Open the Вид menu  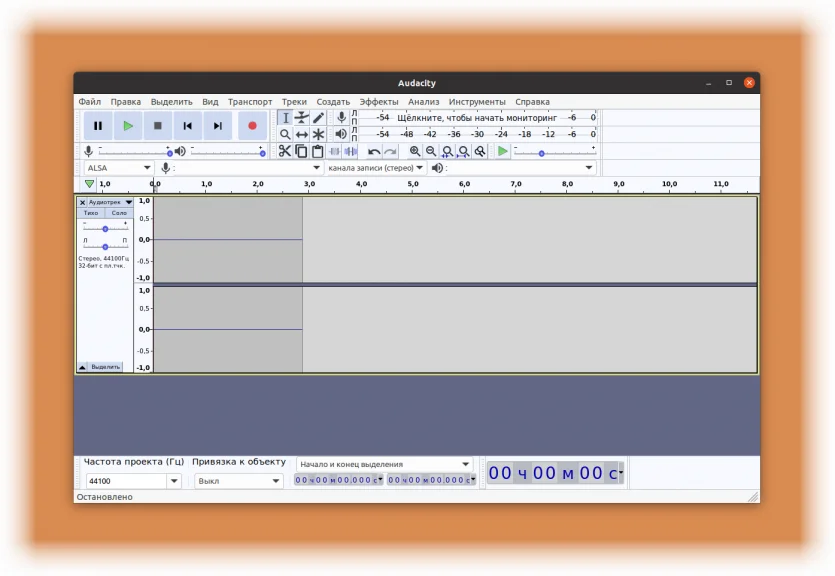(x=210, y=102)
